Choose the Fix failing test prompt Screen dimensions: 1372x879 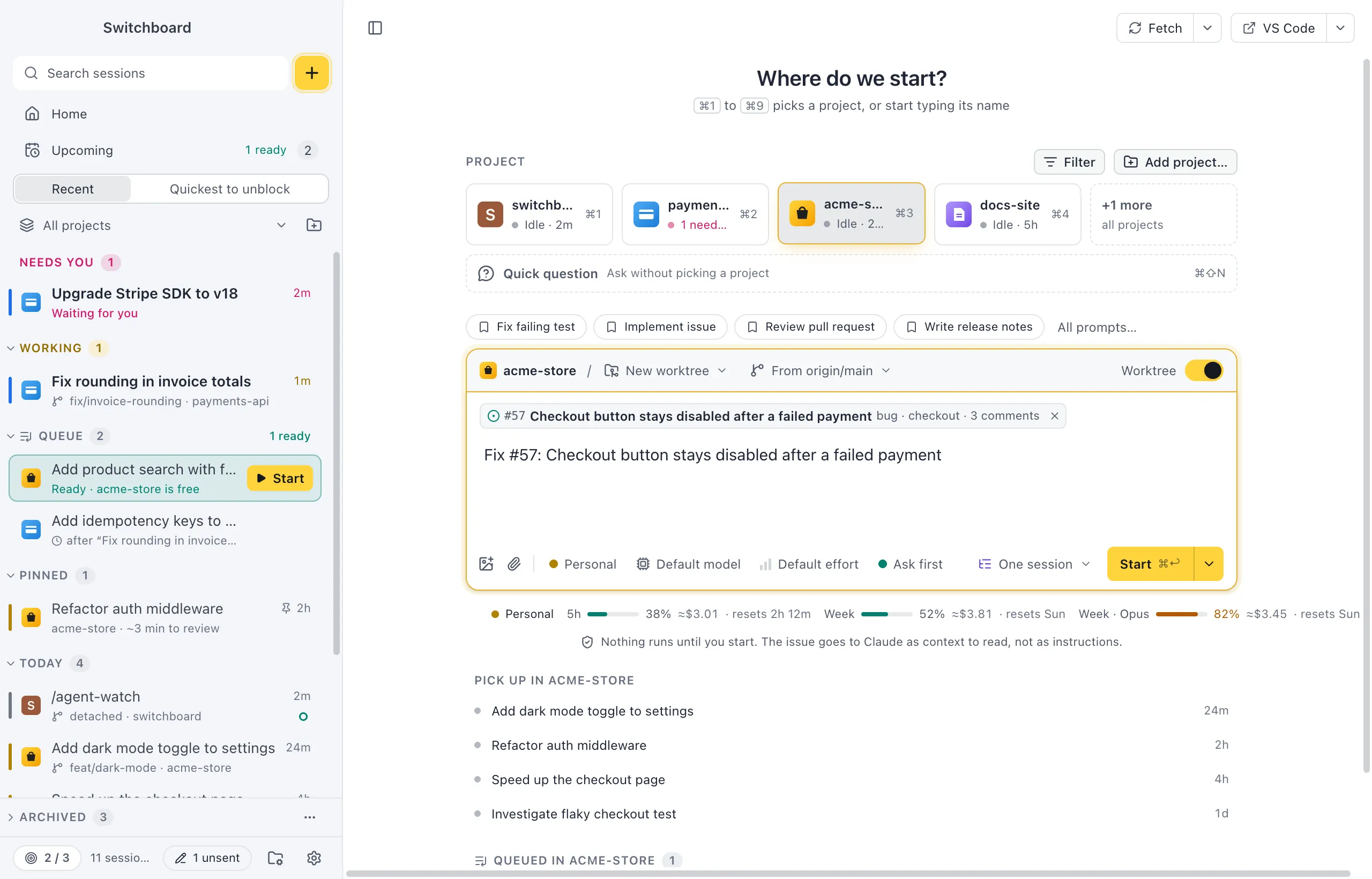526,327
